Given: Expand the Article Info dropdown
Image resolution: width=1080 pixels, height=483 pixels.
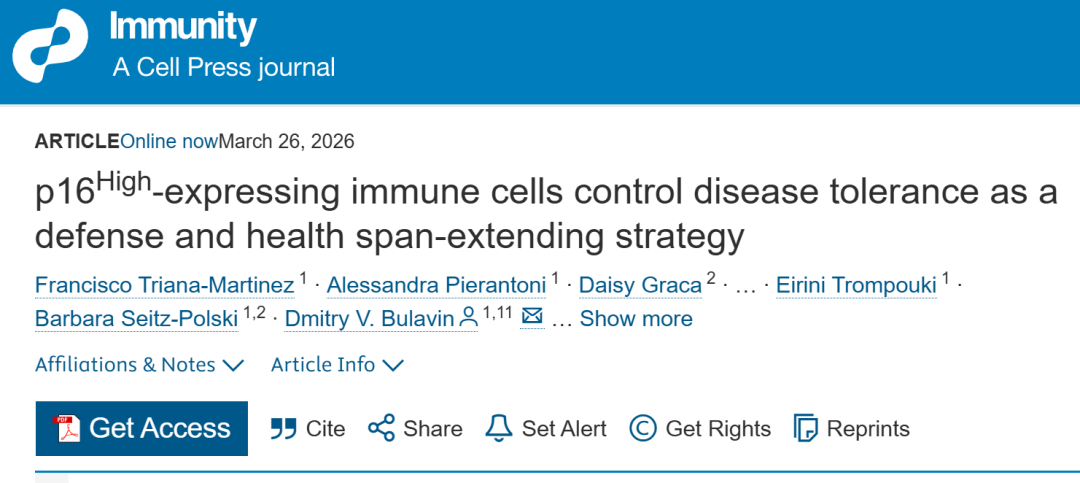Looking at the screenshot, I should pyautogui.click(x=337, y=365).
